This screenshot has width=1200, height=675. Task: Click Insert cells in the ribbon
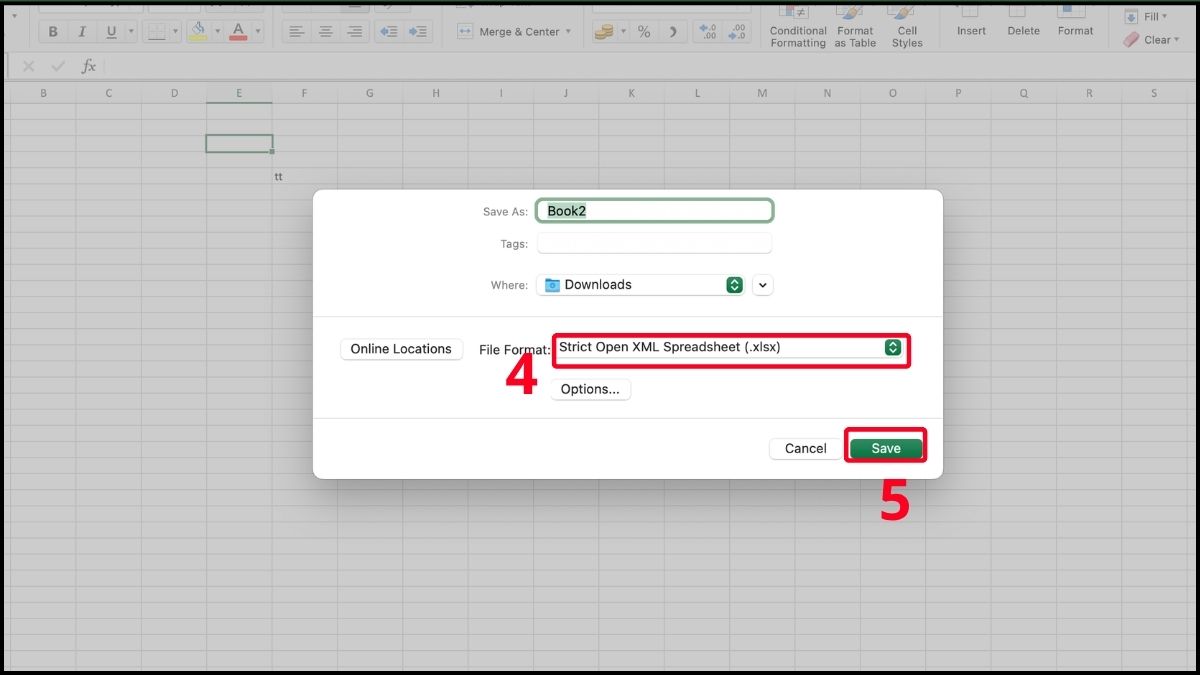(x=971, y=22)
